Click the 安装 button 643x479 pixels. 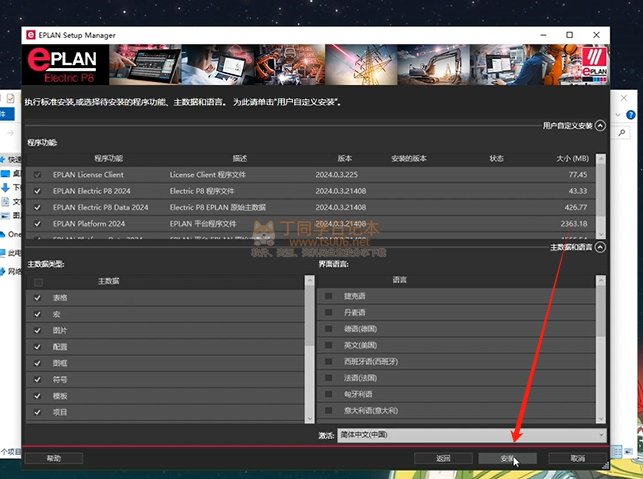tap(509, 458)
